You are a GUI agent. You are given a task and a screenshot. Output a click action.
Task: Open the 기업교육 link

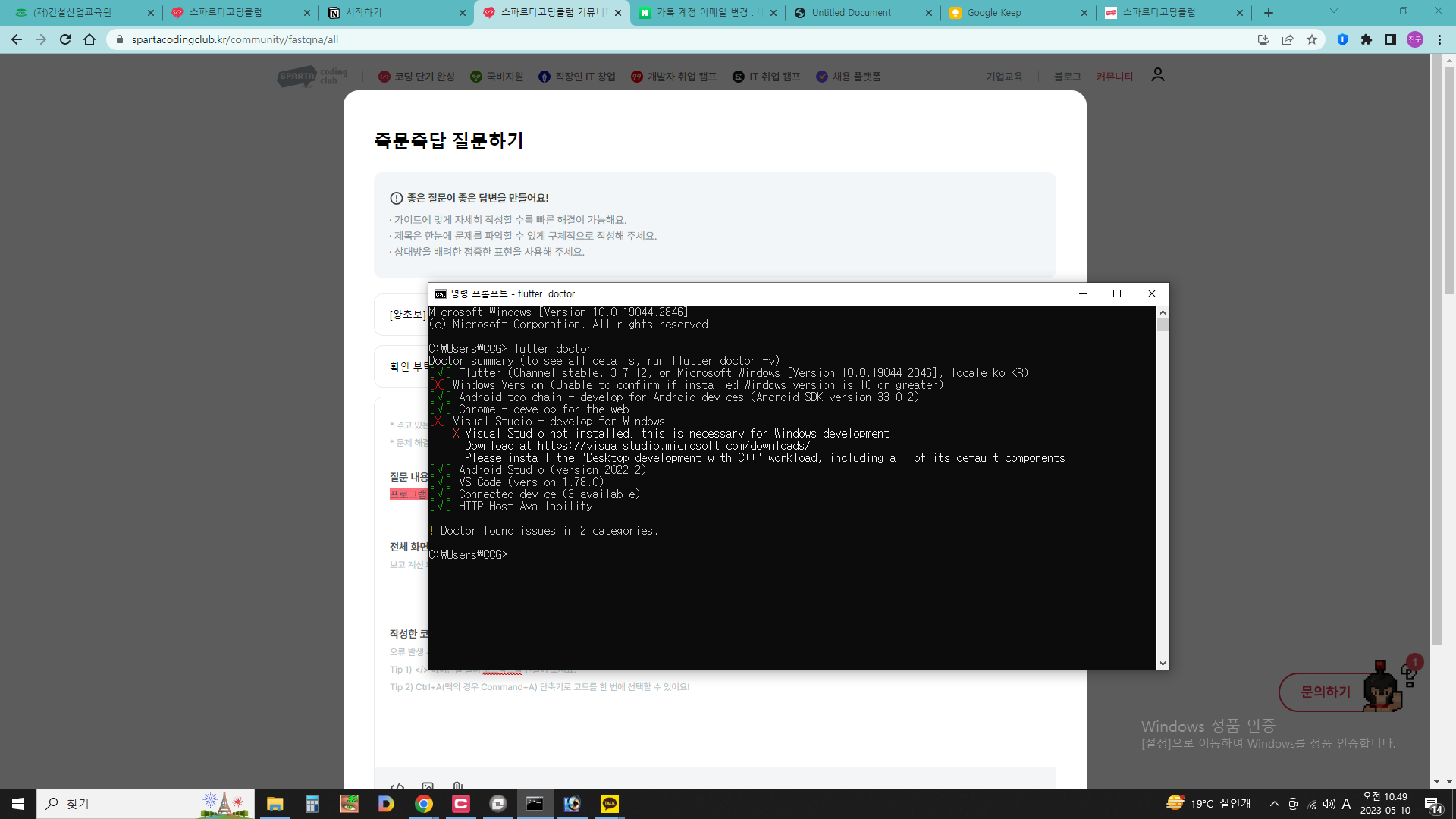pyautogui.click(x=1004, y=77)
